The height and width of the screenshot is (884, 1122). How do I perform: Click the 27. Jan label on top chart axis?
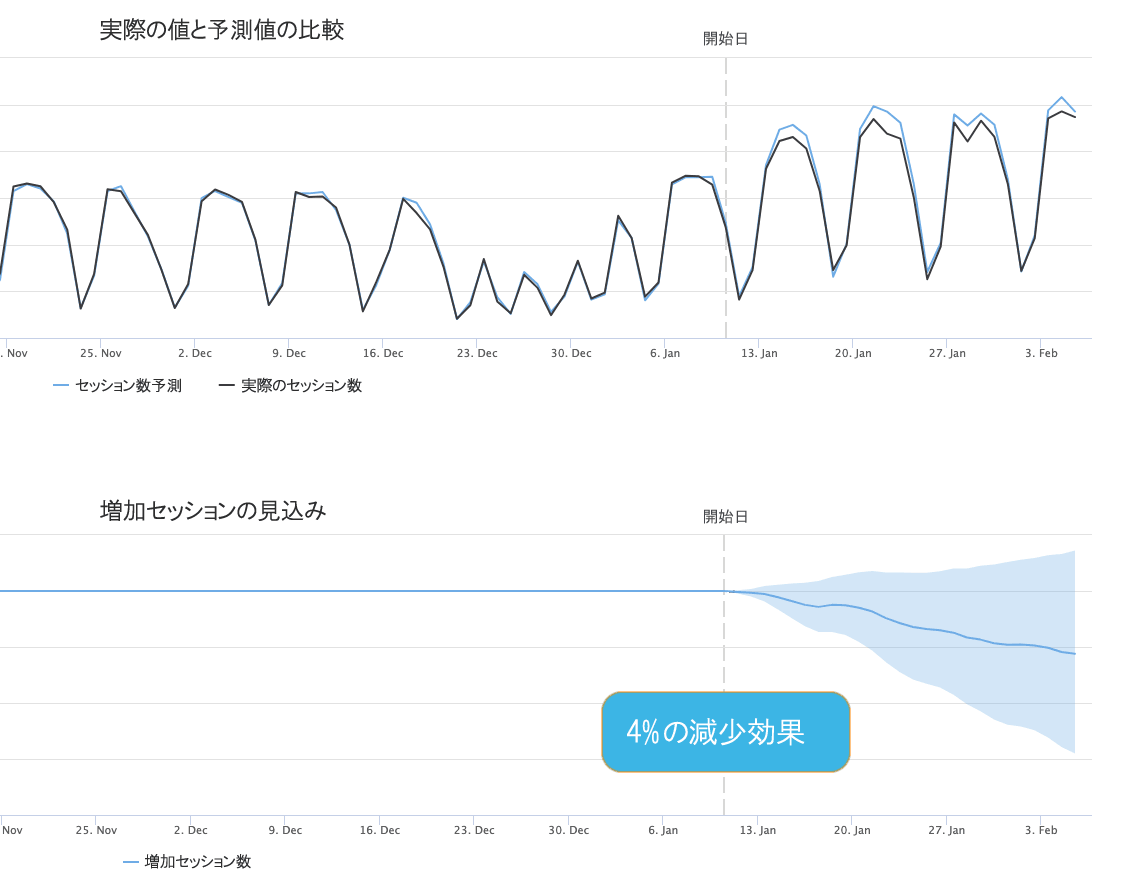pos(947,353)
